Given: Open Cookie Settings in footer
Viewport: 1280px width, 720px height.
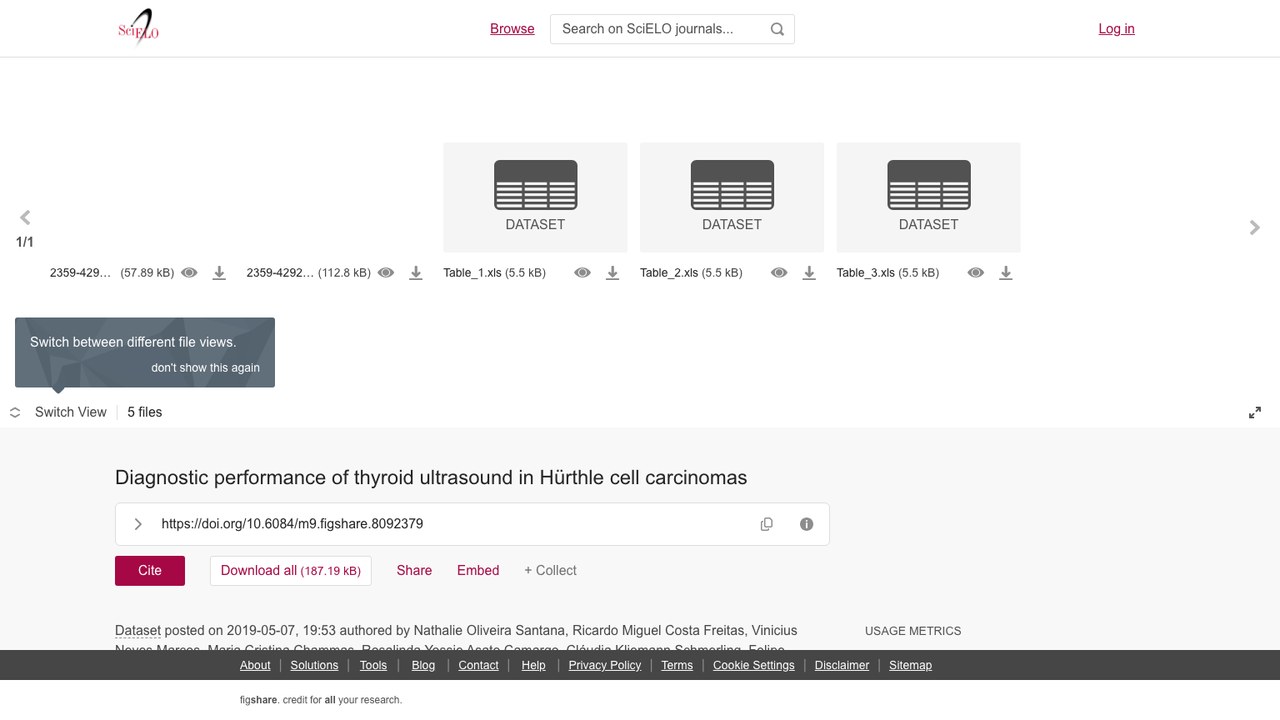Looking at the screenshot, I should [754, 665].
